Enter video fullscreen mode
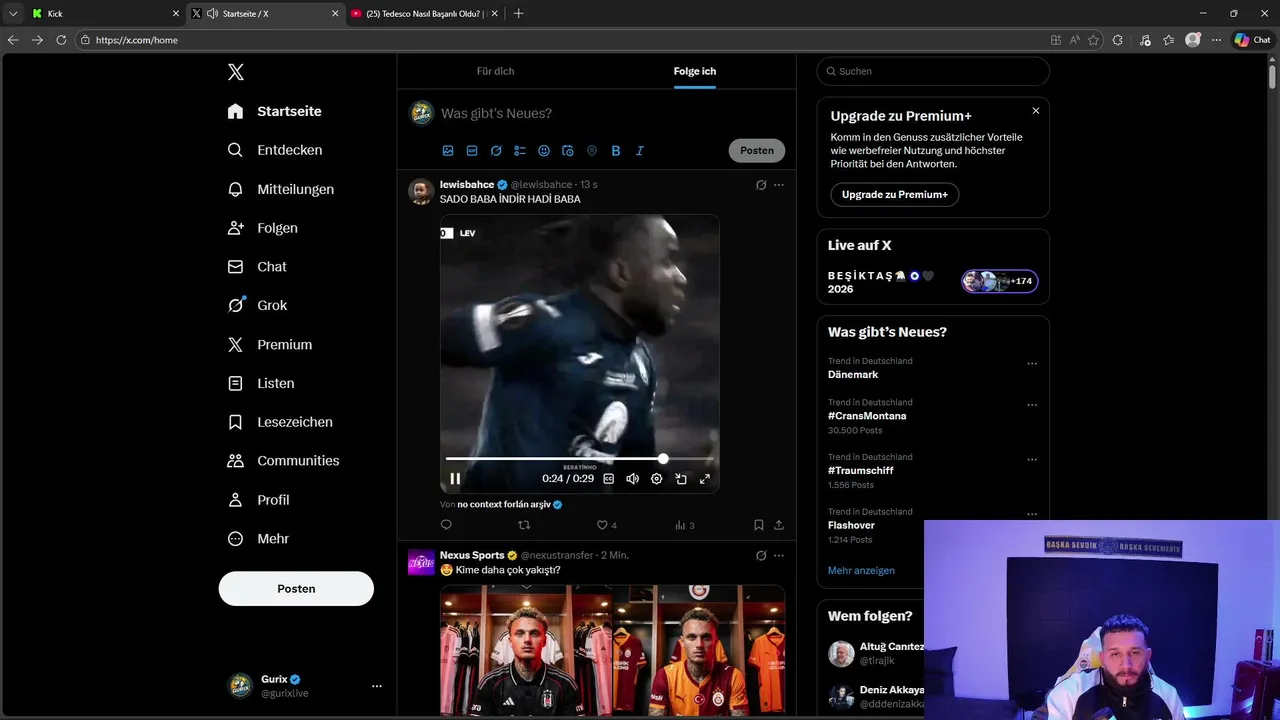The height and width of the screenshot is (720, 1280). click(x=705, y=479)
